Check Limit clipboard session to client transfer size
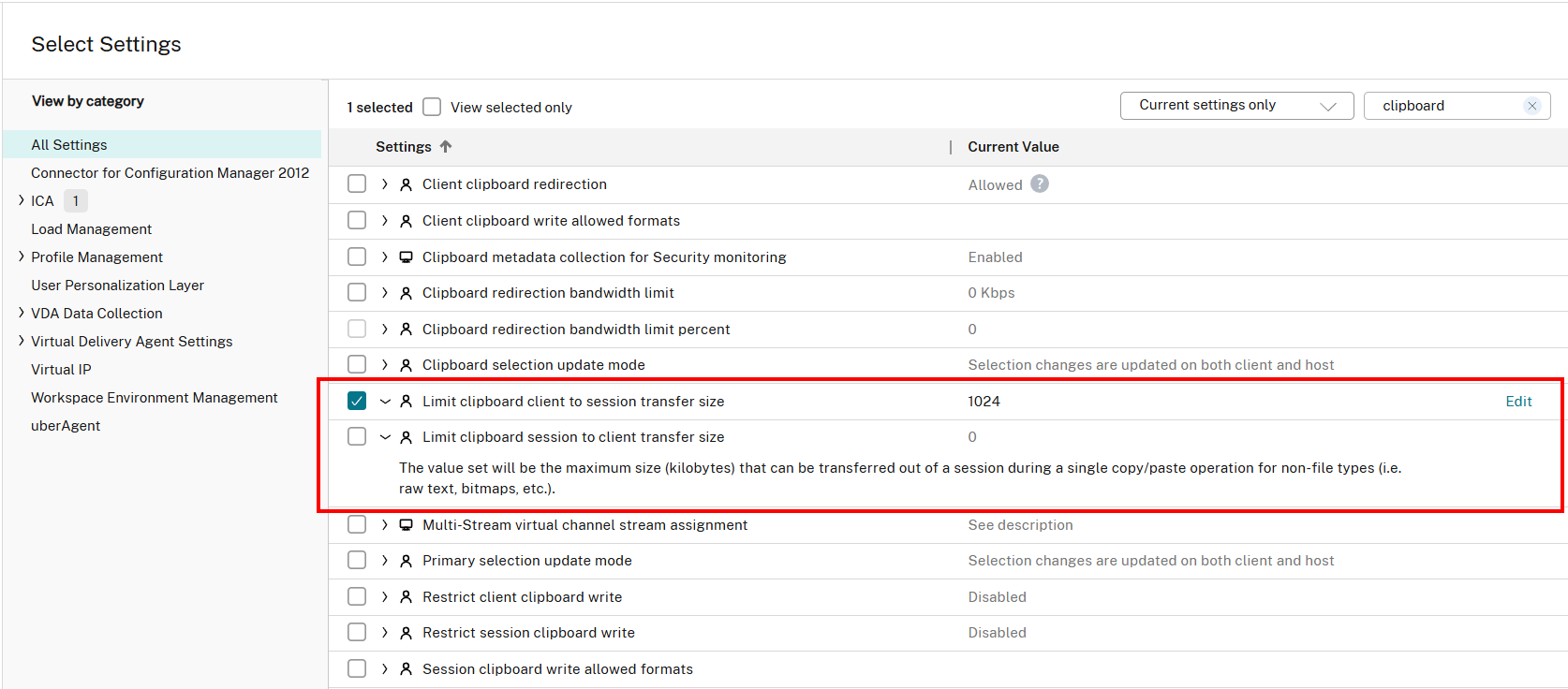This screenshot has width=1568, height=689. click(357, 436)
